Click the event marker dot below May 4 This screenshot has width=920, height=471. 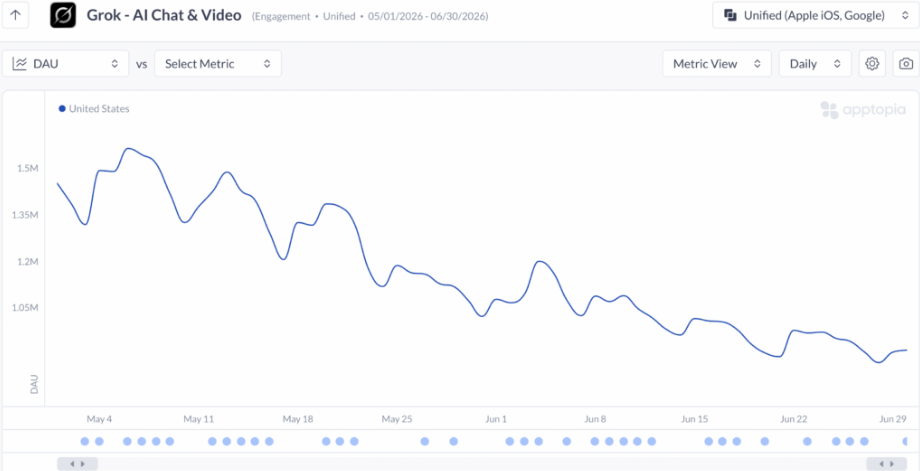click(99, 441)
